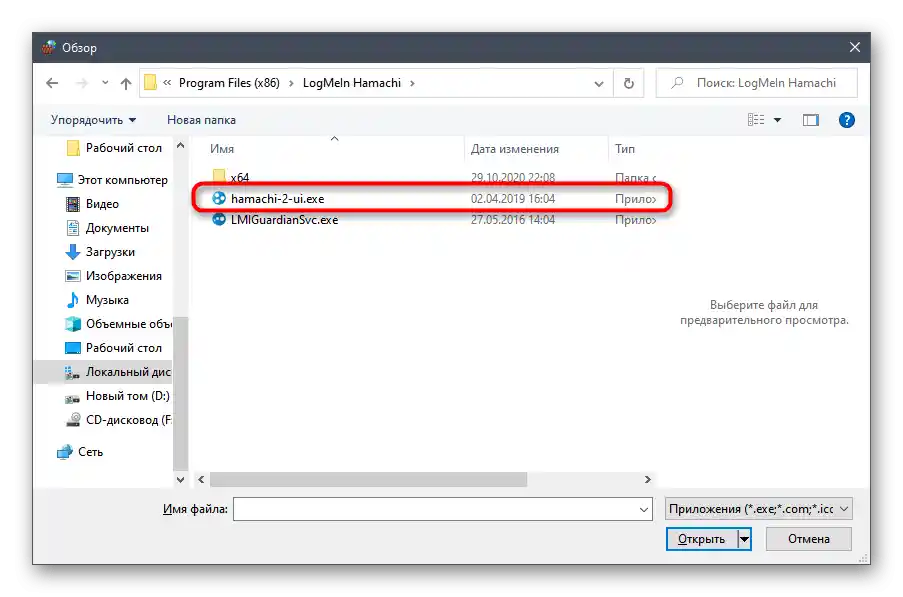Sort by Тип column header
This screenshot has height=597, width=903.
click(625, 149)
